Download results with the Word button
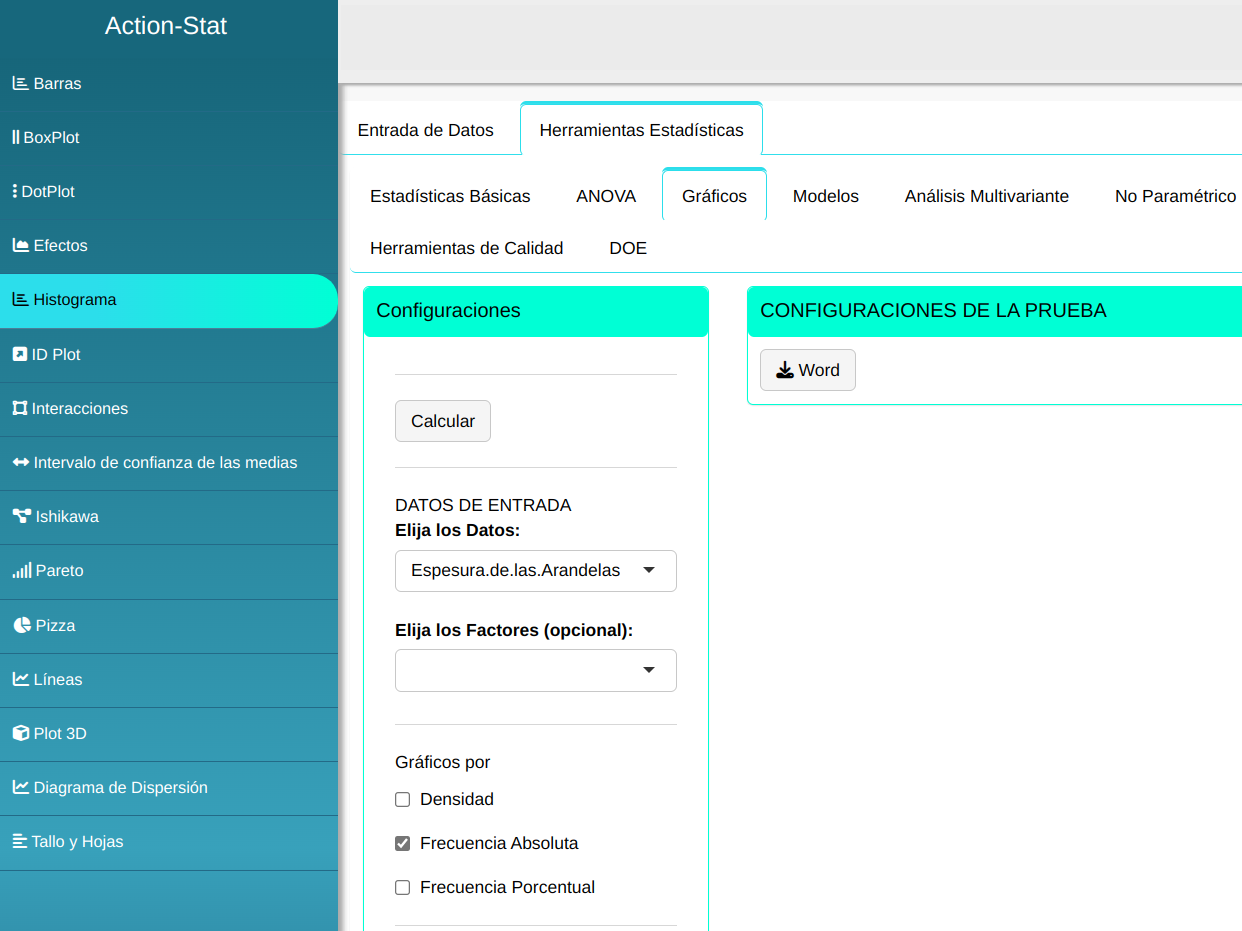Viewport: 1242px width, 931px height. (807, 370)
